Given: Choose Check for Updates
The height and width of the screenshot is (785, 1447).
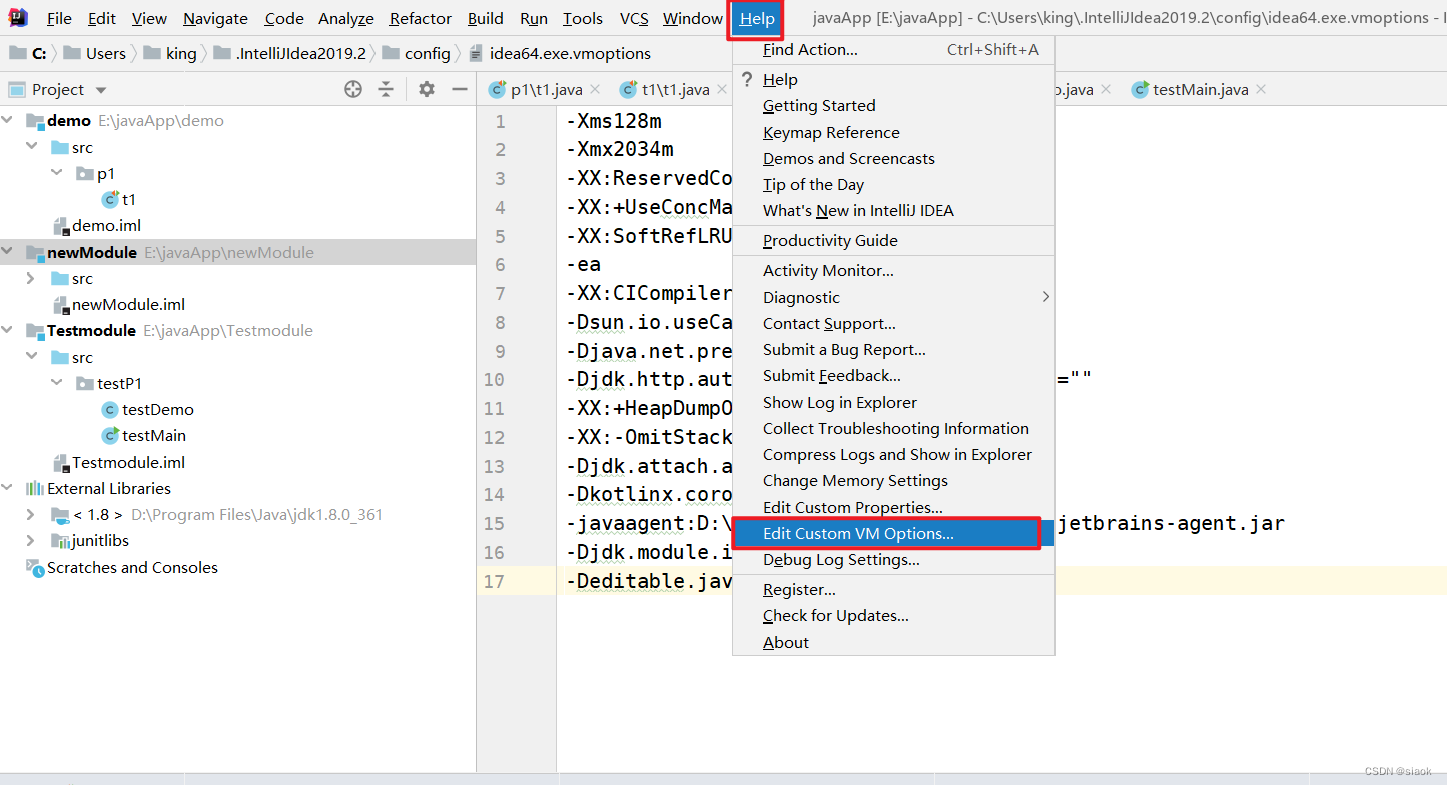Looking at the screenshot, I should [x=894, y=615].
